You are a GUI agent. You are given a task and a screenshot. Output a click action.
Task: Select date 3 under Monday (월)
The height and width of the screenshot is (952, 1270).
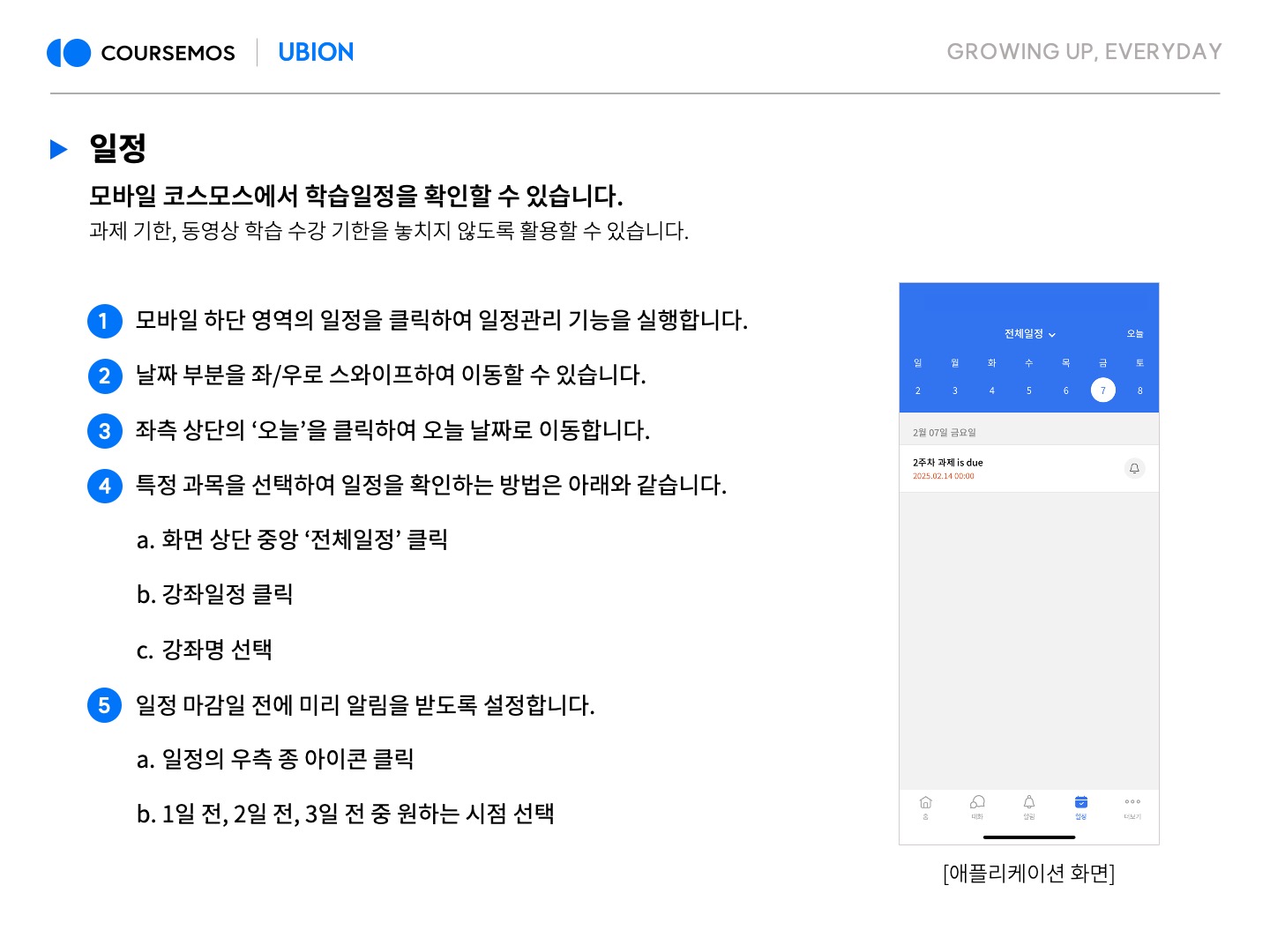(x=954, y=390)
